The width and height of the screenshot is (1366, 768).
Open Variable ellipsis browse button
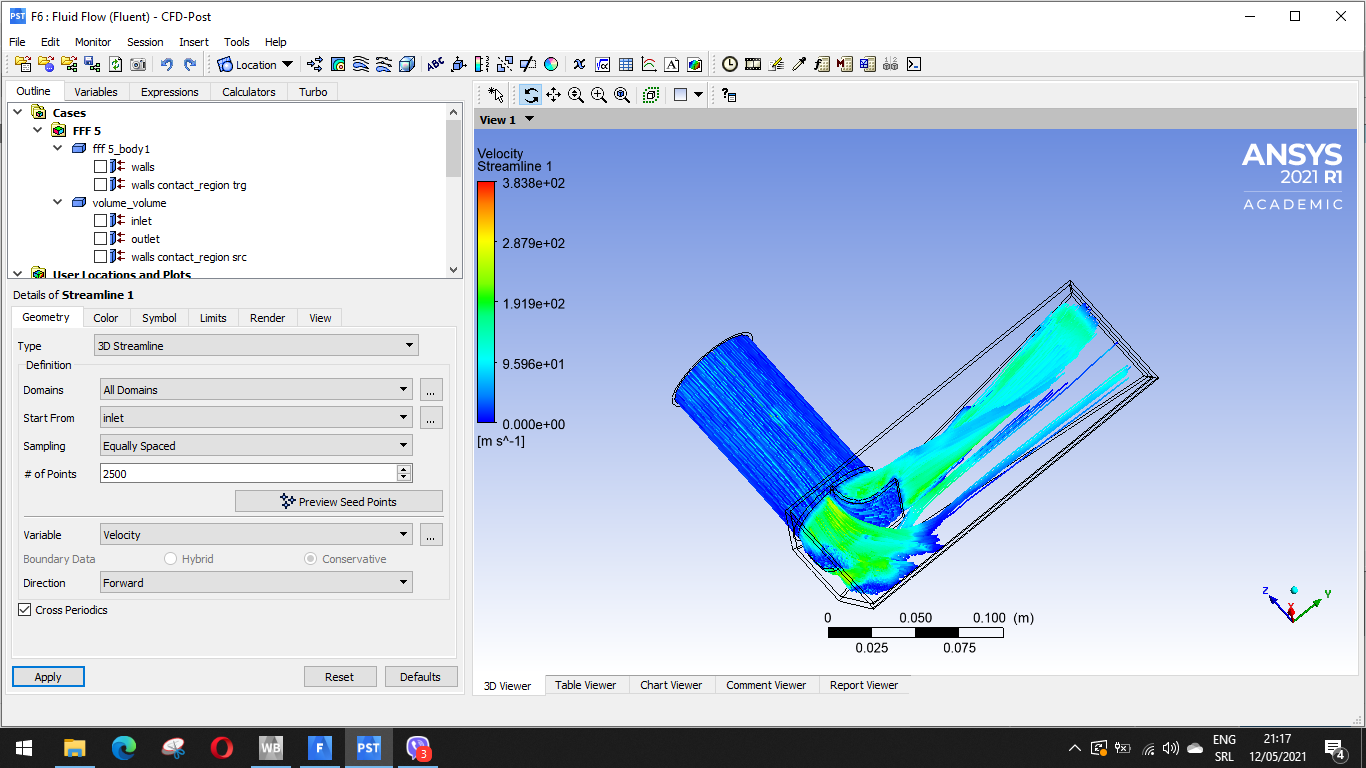[x=431, y=535]
